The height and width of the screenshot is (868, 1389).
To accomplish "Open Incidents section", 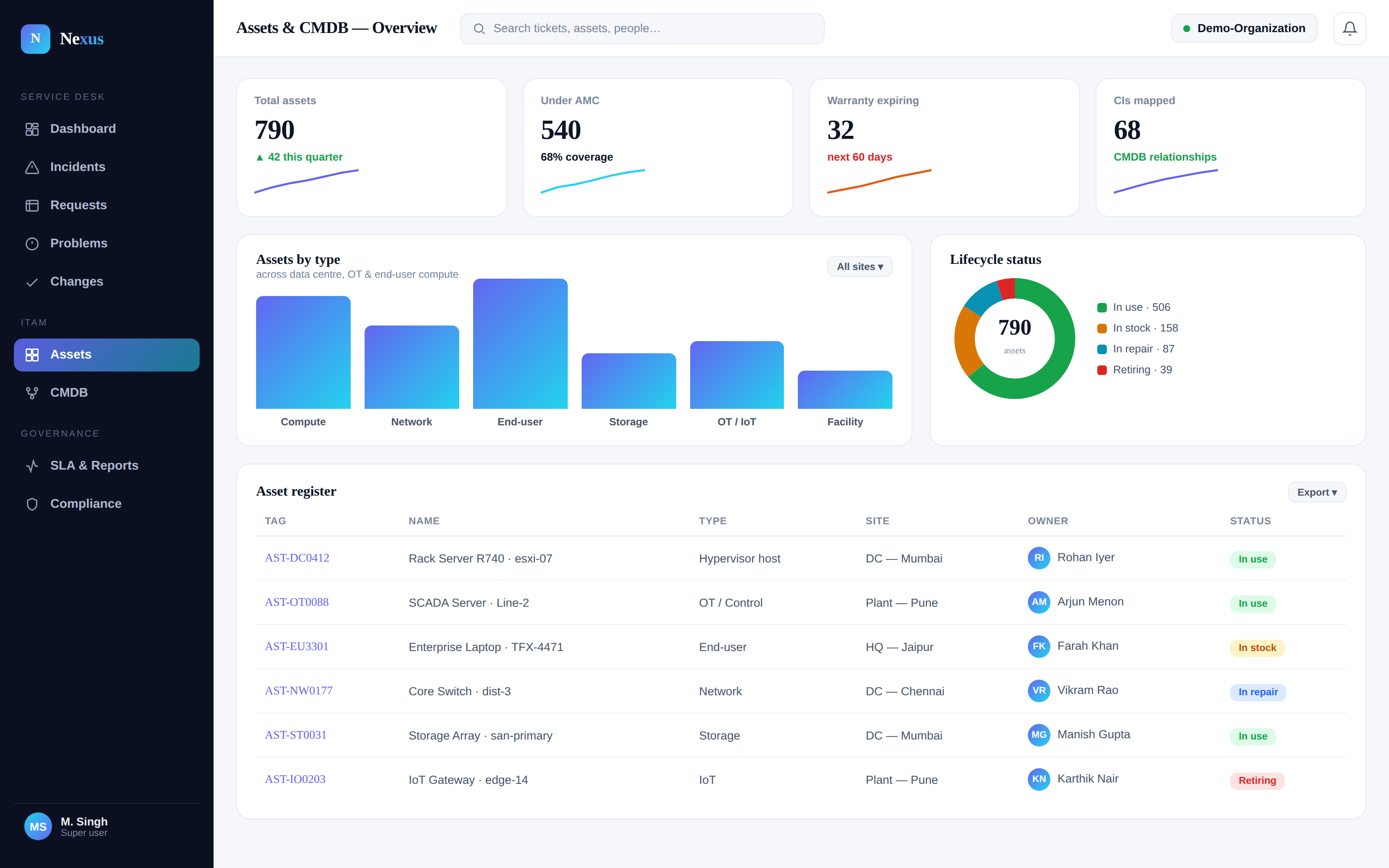I will 107,167.
